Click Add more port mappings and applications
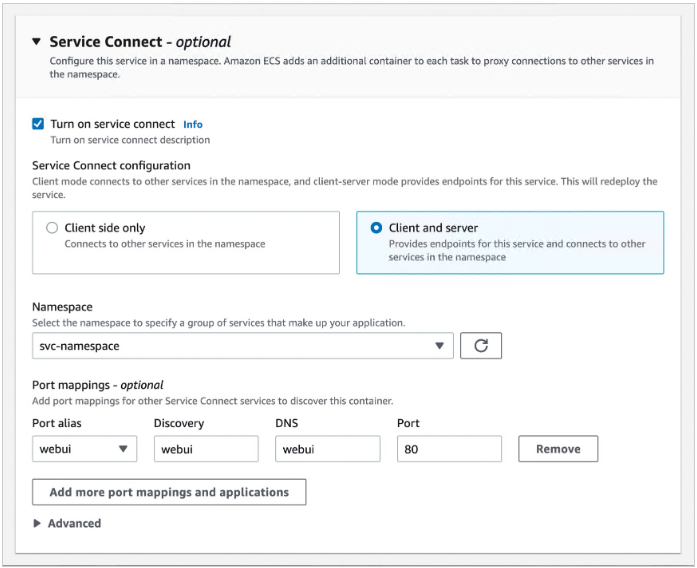This screenshot has width=697, height=568. [169, 492]
